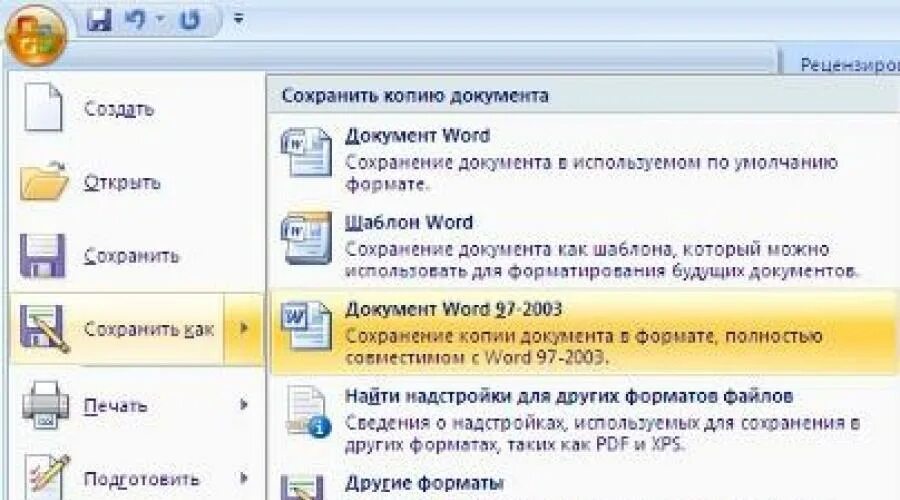Screen dimensions: 900x500
Task: Open Customize Quick Access Toolbar dropdown
Action: pyautogui.click(x=238, y=20)
